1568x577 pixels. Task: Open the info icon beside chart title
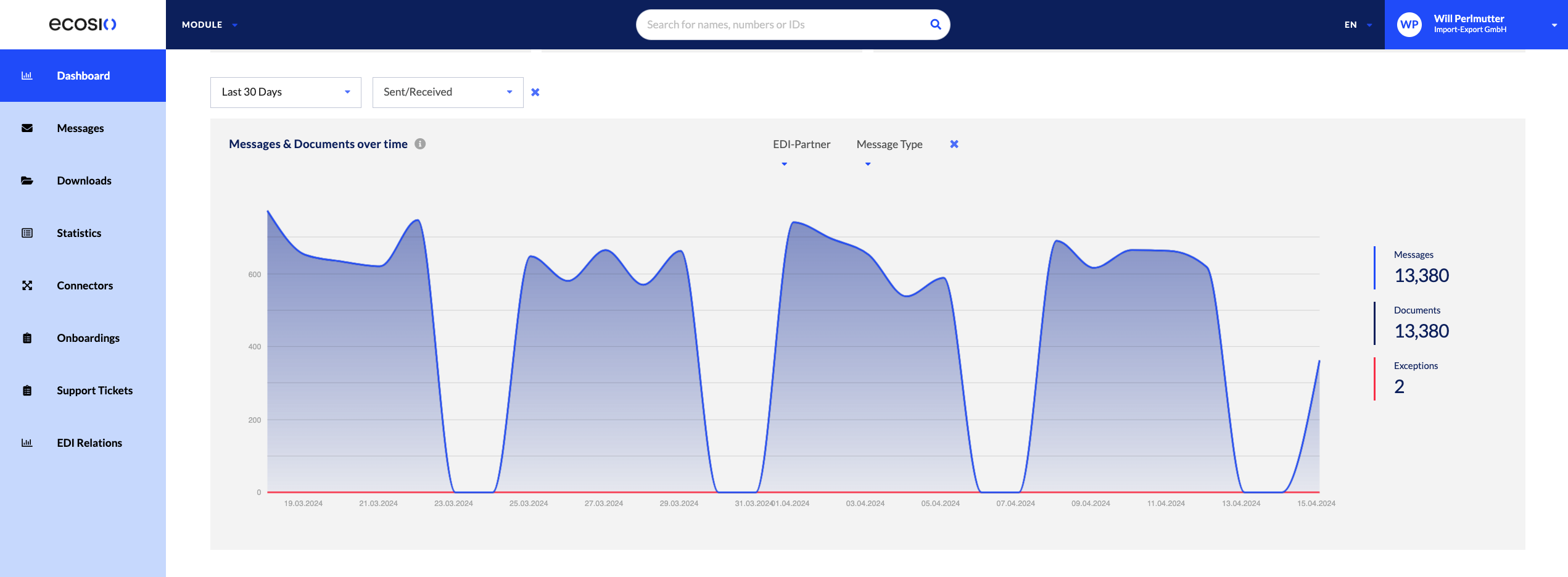pyautogui.click(x=420, y=144)
